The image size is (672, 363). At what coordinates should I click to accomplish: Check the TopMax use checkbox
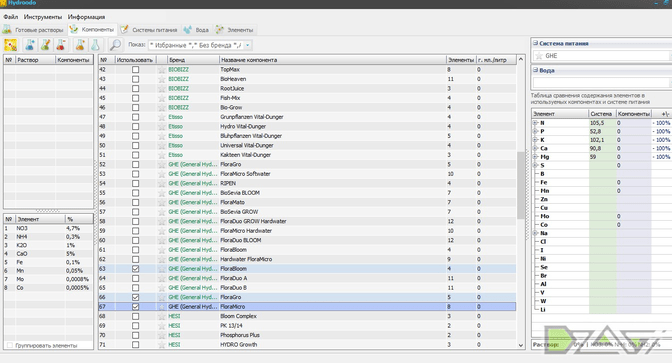135,69
